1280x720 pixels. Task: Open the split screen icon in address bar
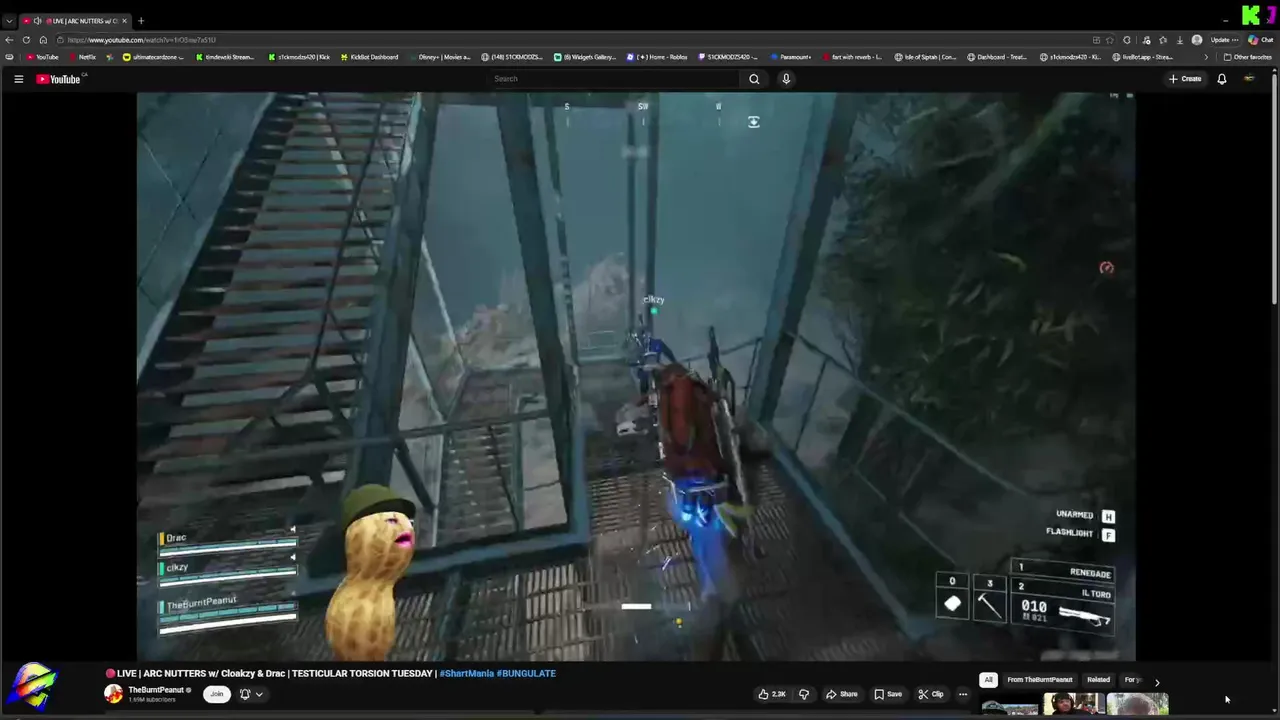click(x=1096, y=40)
